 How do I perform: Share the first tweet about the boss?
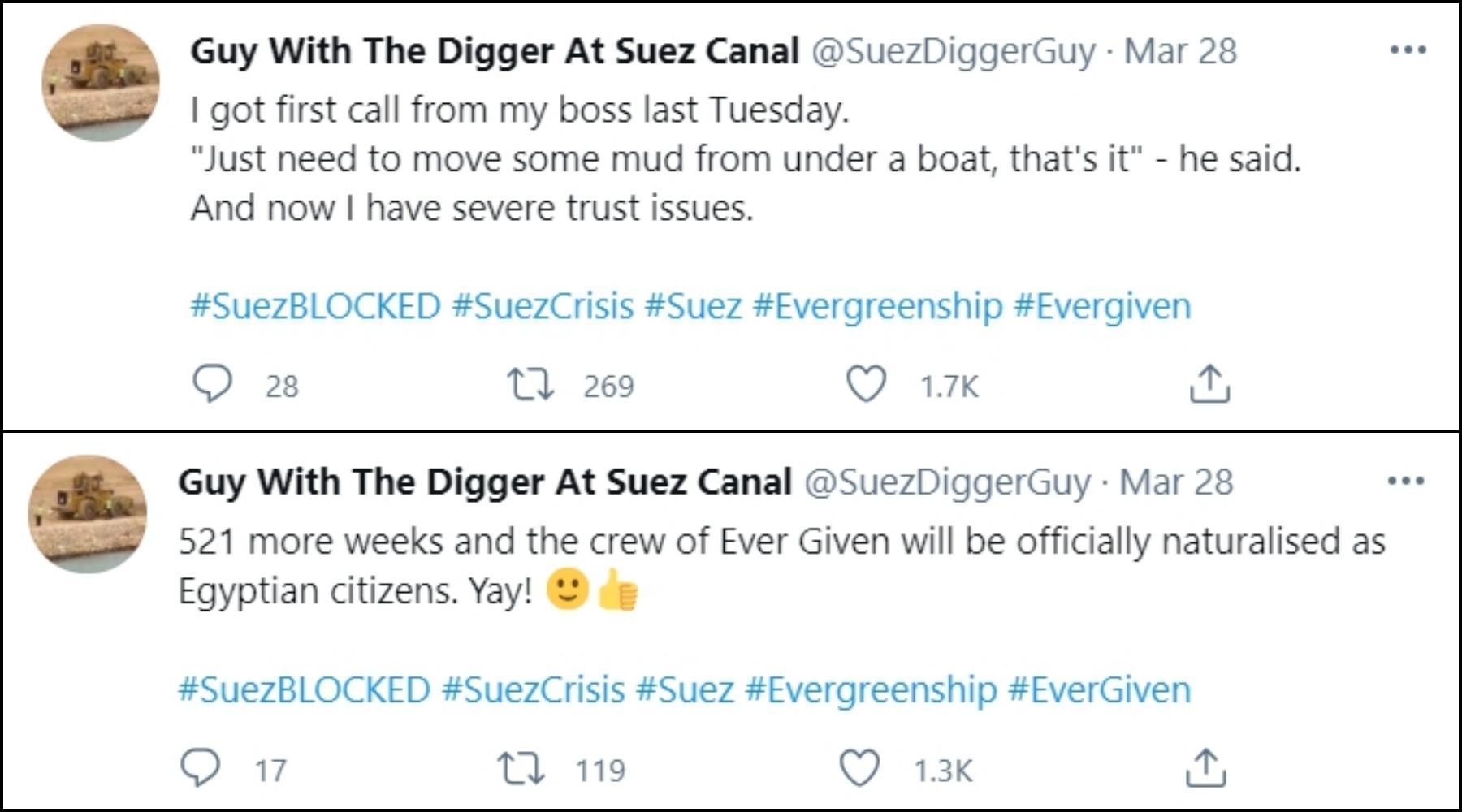tap(1209, 383)
